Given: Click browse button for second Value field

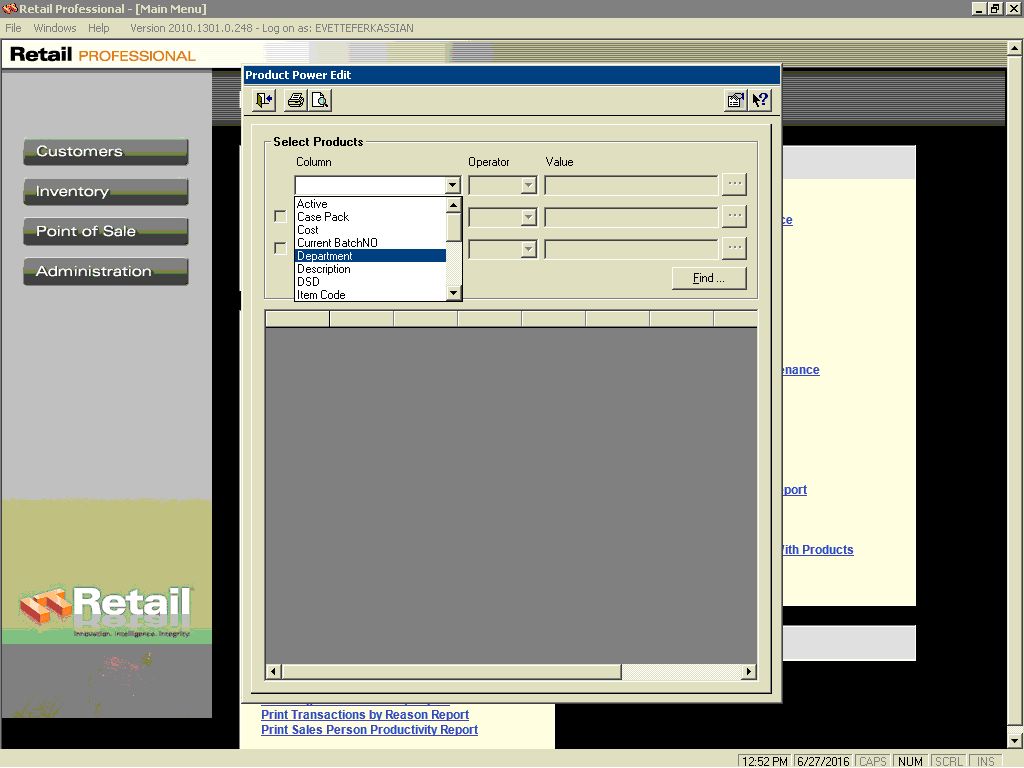Looking at the screenshot, I should (x=735, y=216).
